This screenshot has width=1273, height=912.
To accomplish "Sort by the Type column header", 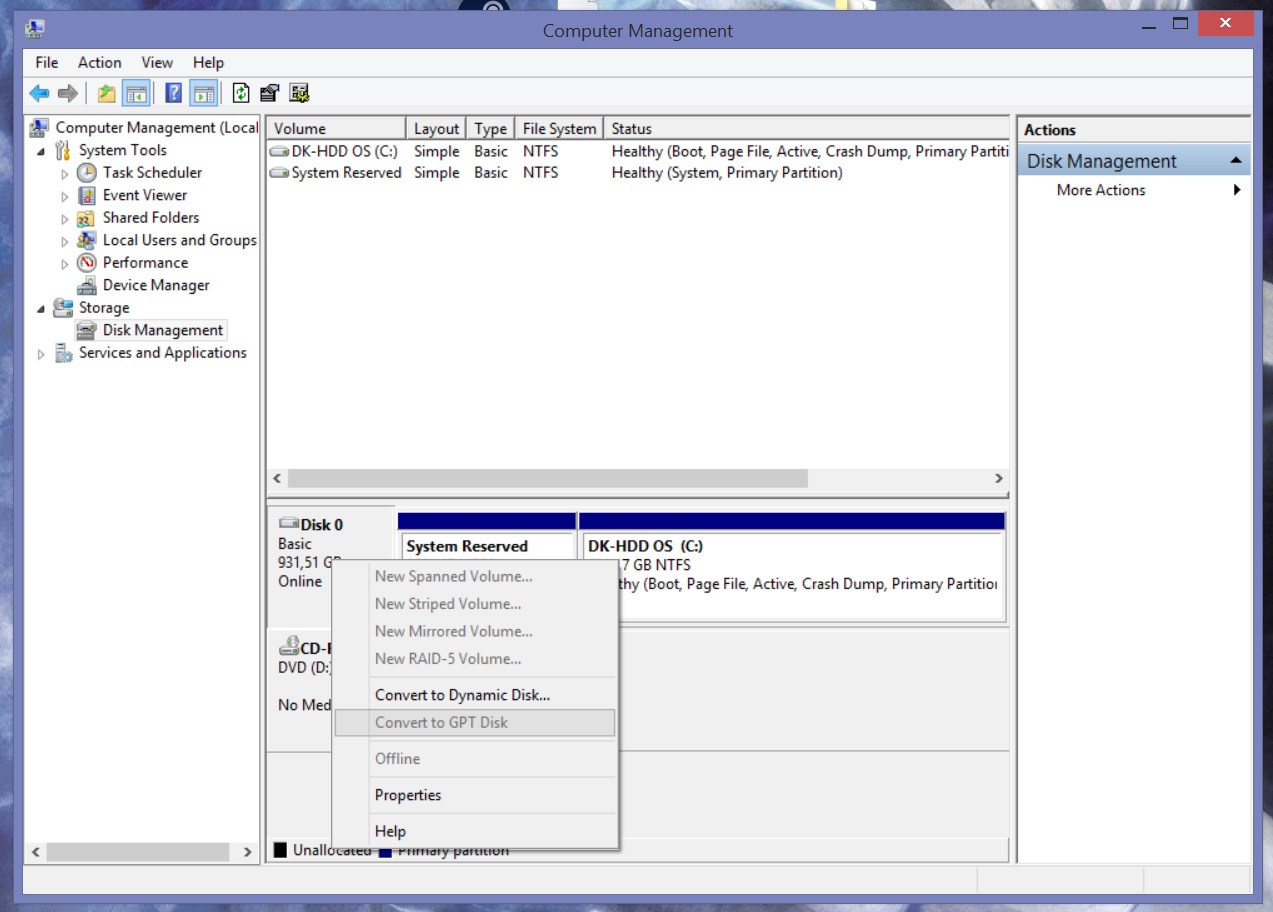I will tap(490, 129).
